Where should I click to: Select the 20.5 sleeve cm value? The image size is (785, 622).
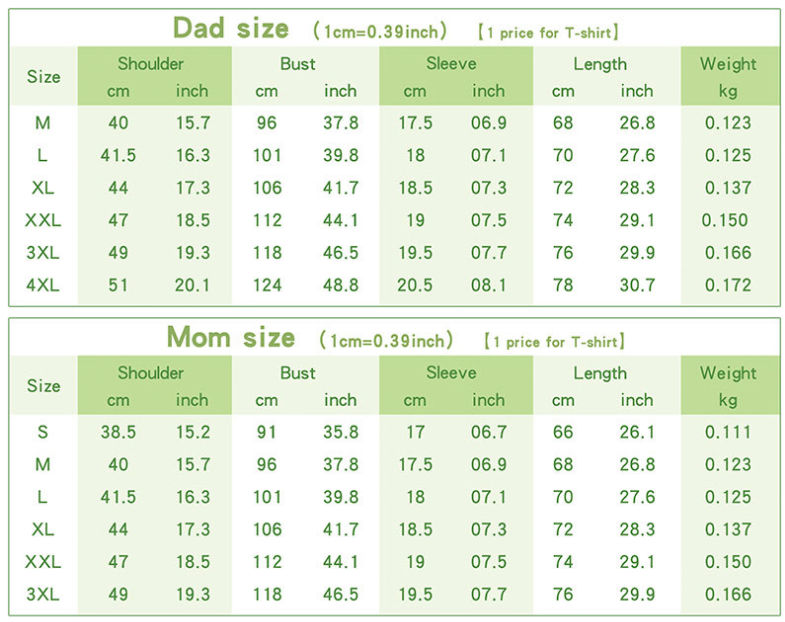(415, 285)
